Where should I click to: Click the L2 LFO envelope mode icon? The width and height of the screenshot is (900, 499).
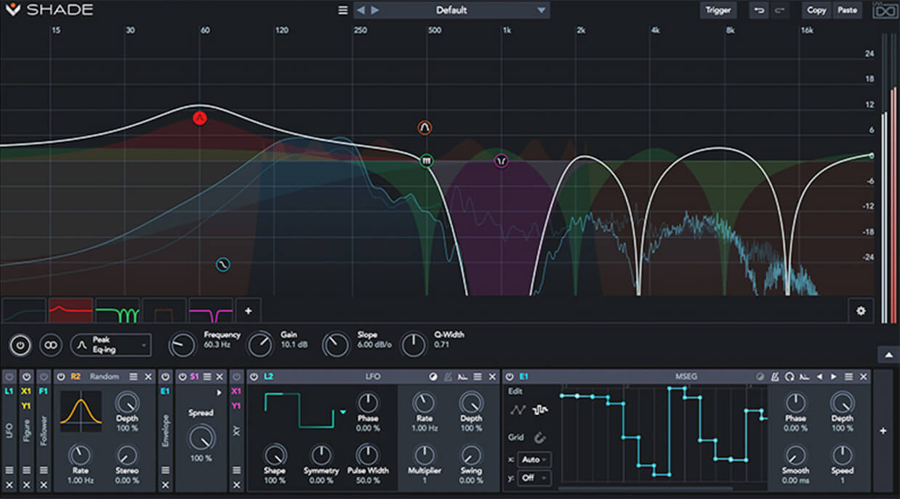[x=463, y=377]
